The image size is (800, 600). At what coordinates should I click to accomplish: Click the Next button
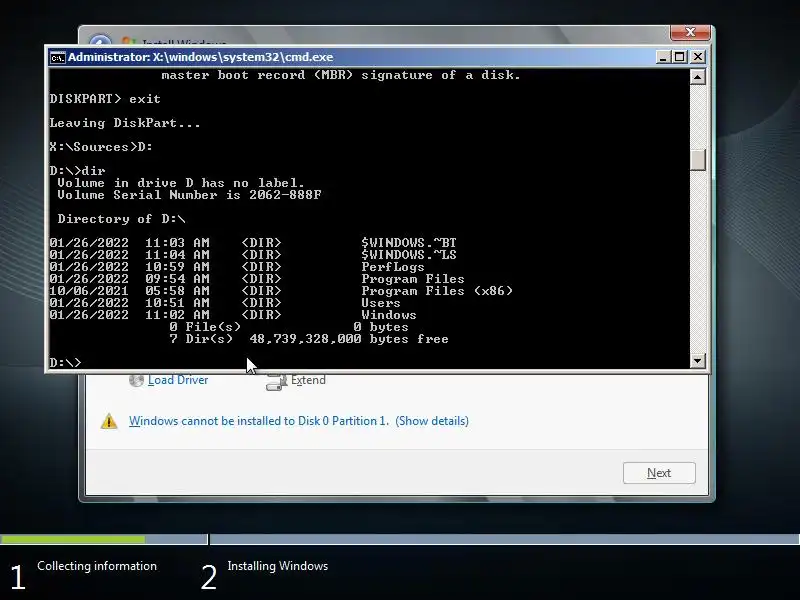(659, 473)
